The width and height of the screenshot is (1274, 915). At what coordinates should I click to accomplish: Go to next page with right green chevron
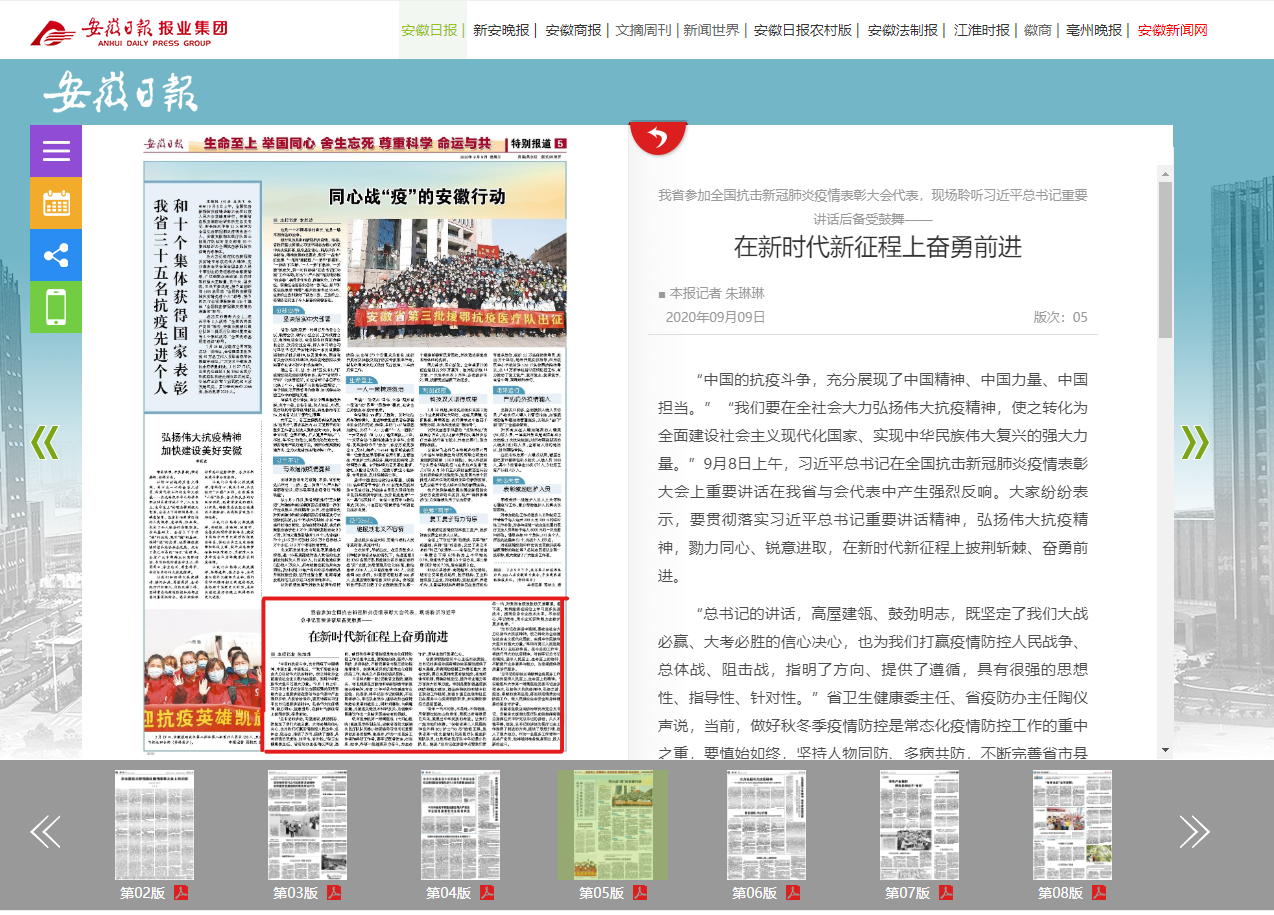click(1195, 442)
